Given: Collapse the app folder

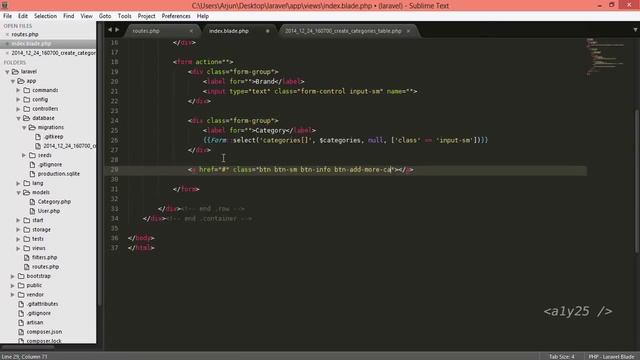Looking at the screenshot, I should tap(13, 81).
